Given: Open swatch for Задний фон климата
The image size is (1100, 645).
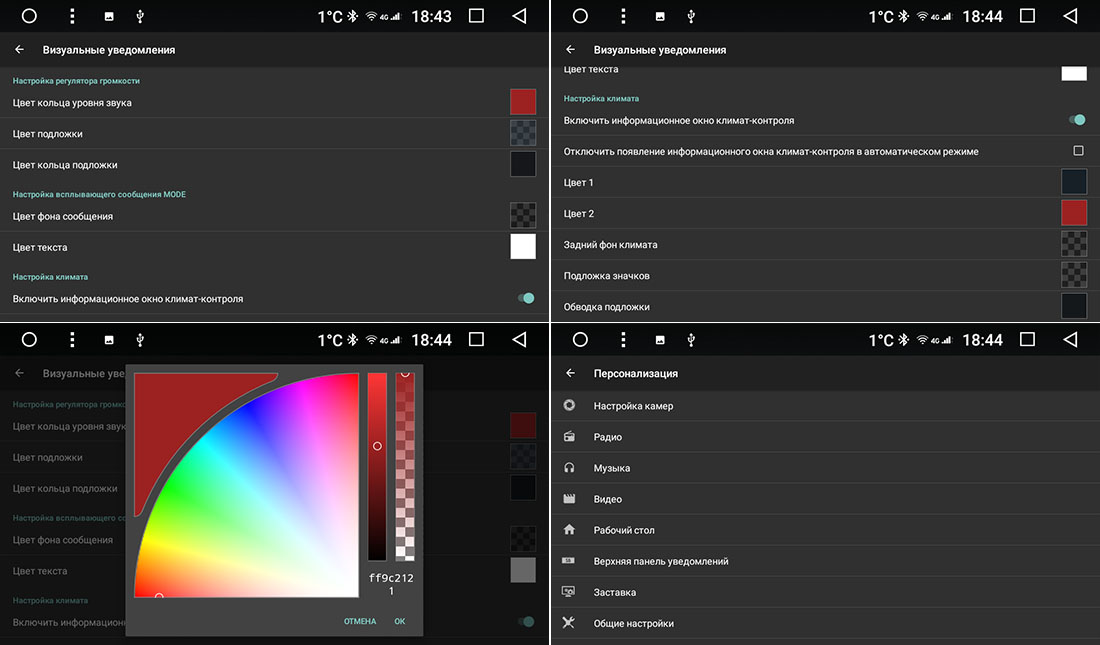Looking at the screenshot, I should click(1074, 244).
